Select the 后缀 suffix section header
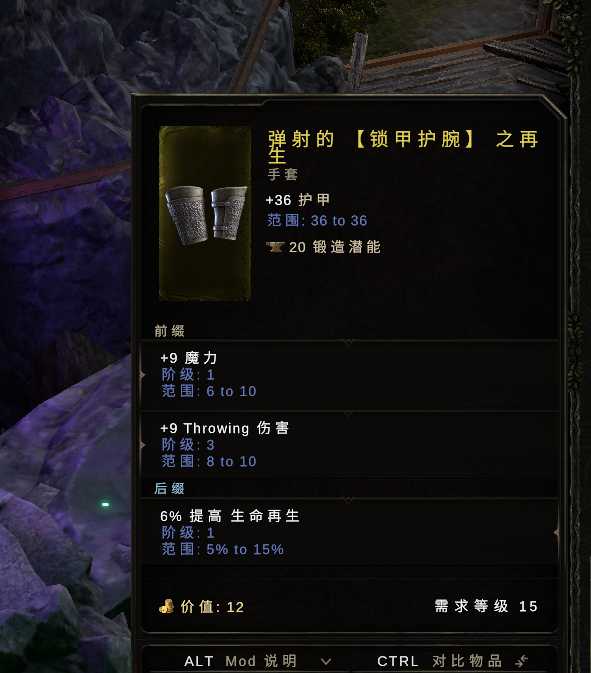Screen dimensions: 591x673 coord(169,488)
